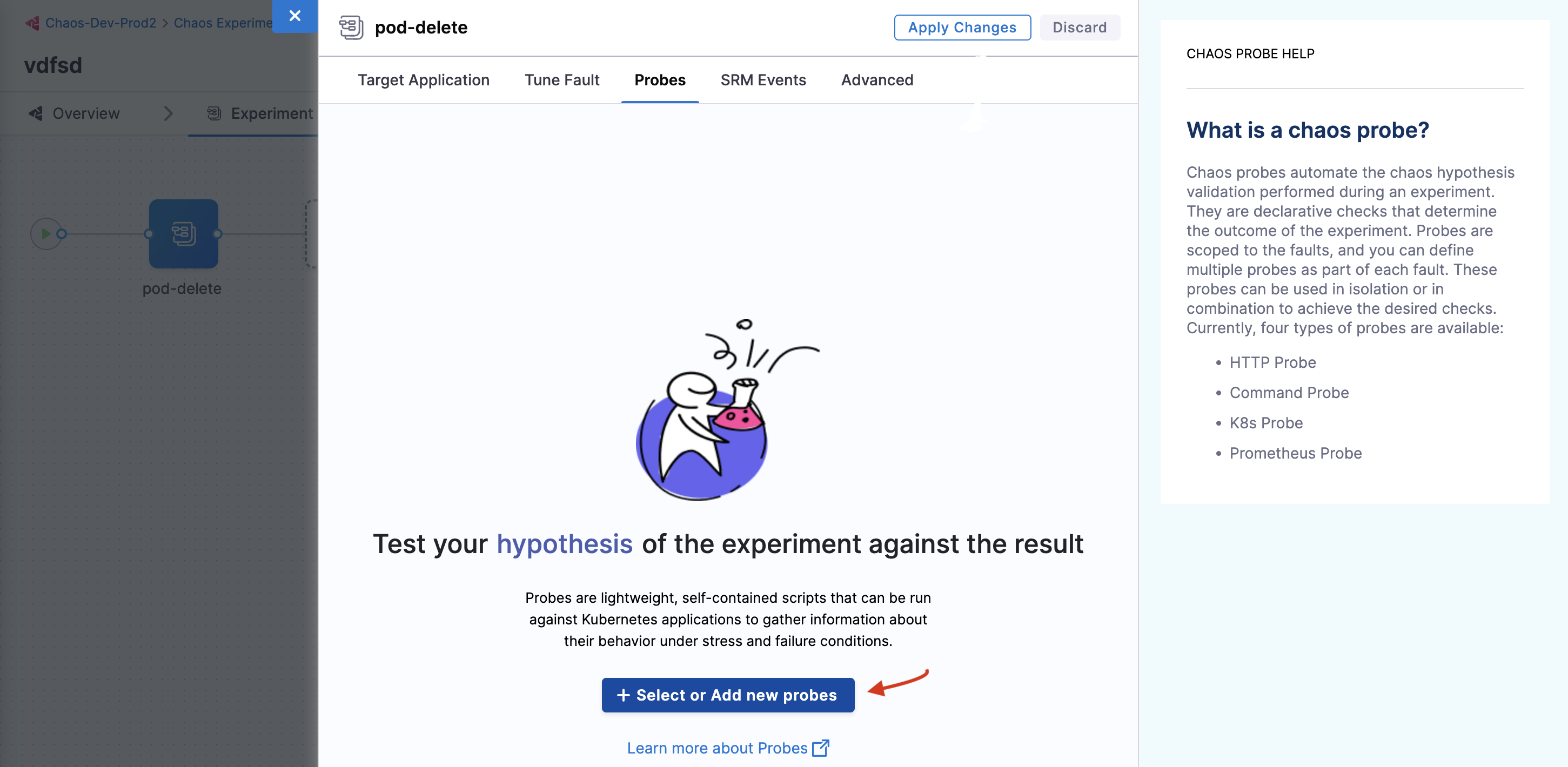Click the pod-delete label under the node
The height and width of the screenshot is (767, 1568).
click(182, 288)
